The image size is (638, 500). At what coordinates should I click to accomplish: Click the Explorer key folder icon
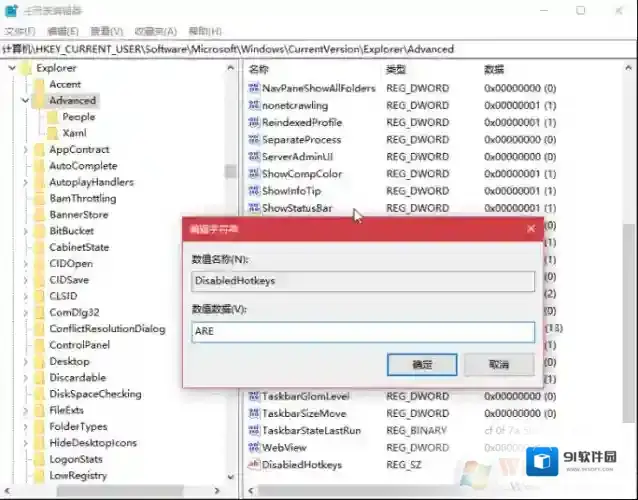tap(25, 68)
